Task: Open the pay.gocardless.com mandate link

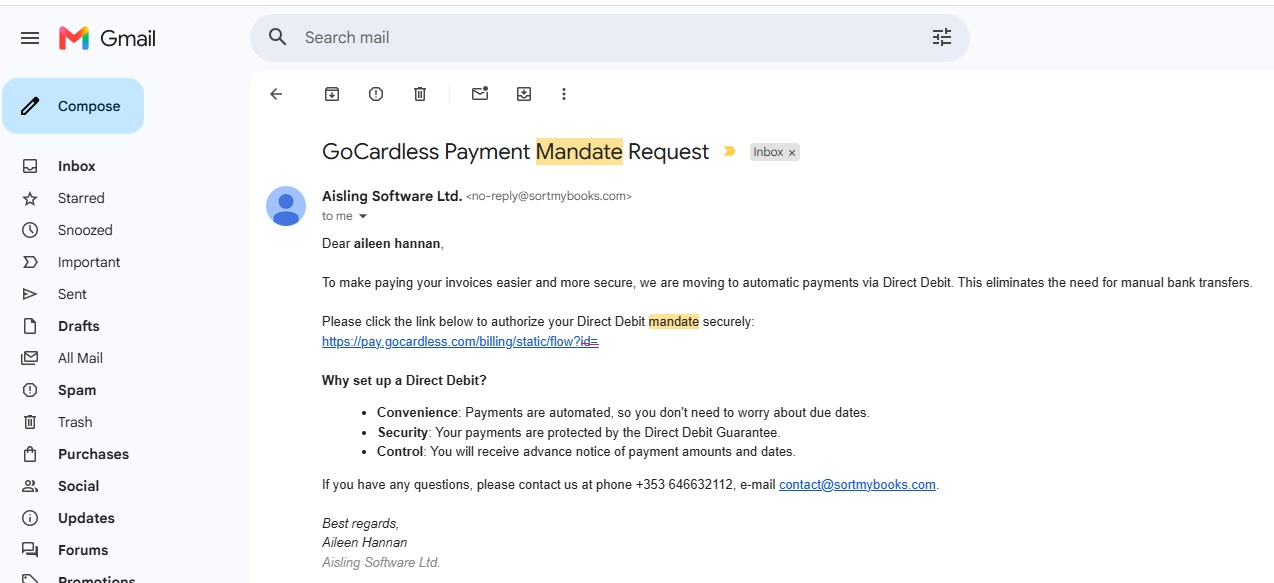Action: [x=460, y=341]
